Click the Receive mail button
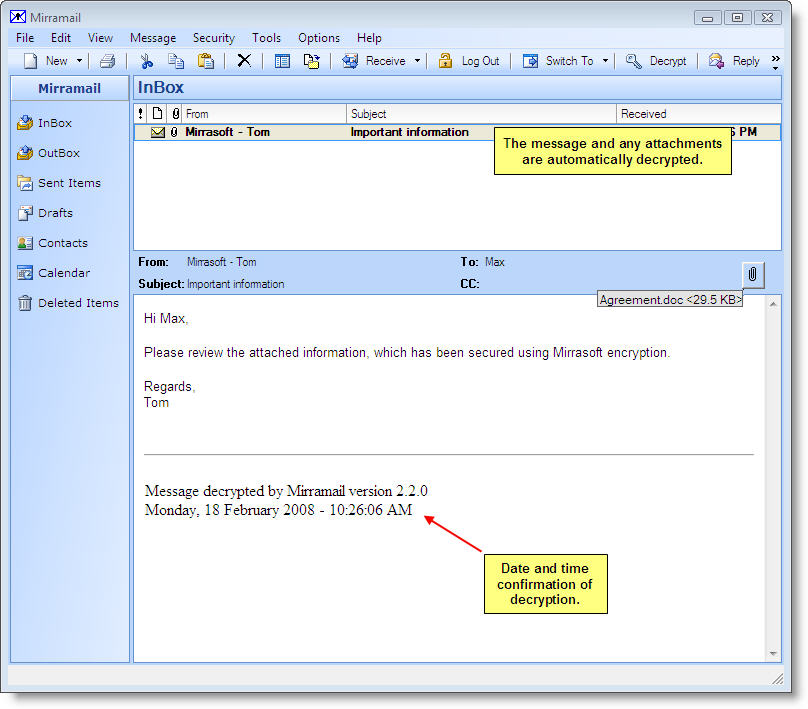 (x=374, y=61)
